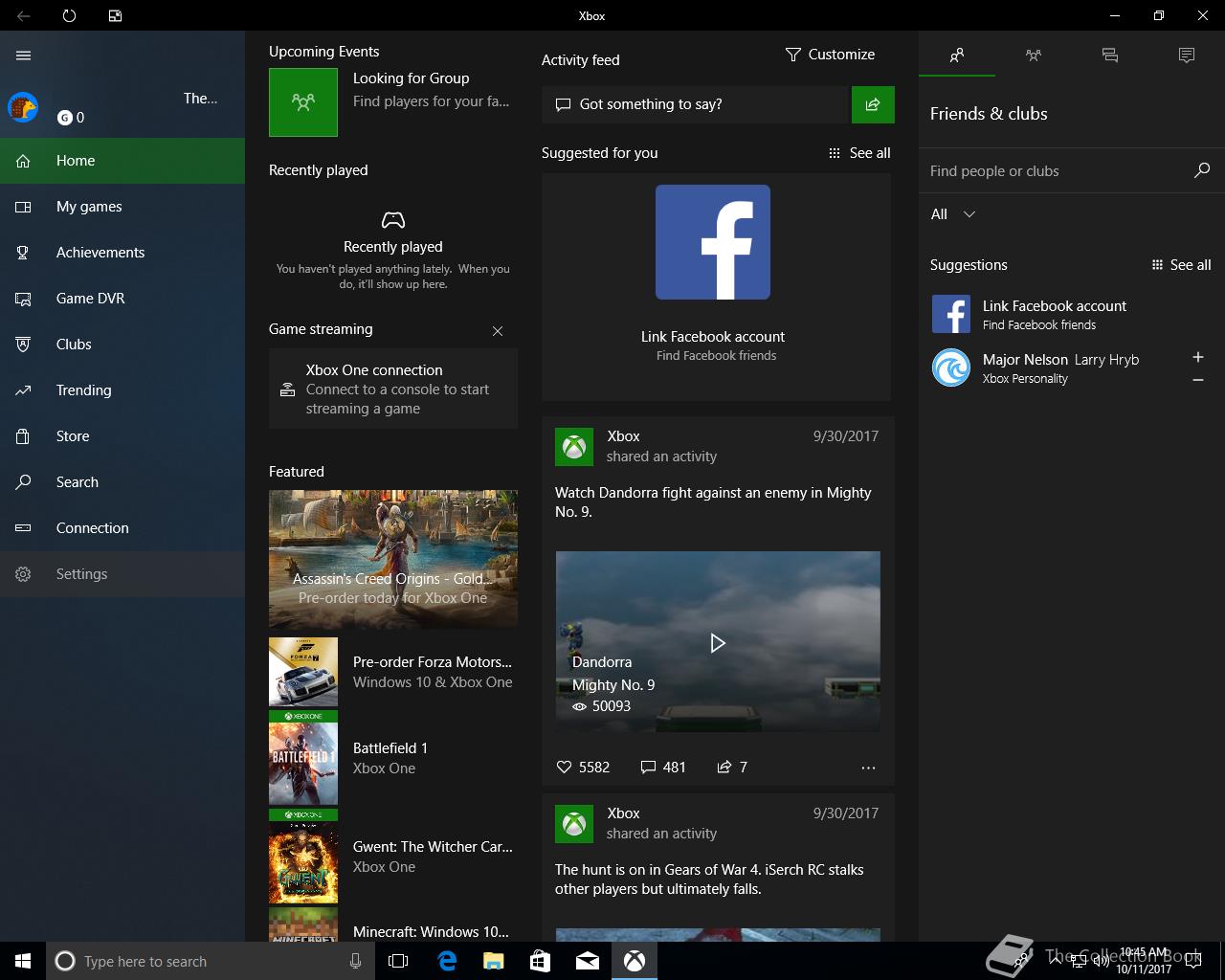Viewport: 1225px width, 980px height.
Task: Close the Game streaming section
Action: coord(498,331)
